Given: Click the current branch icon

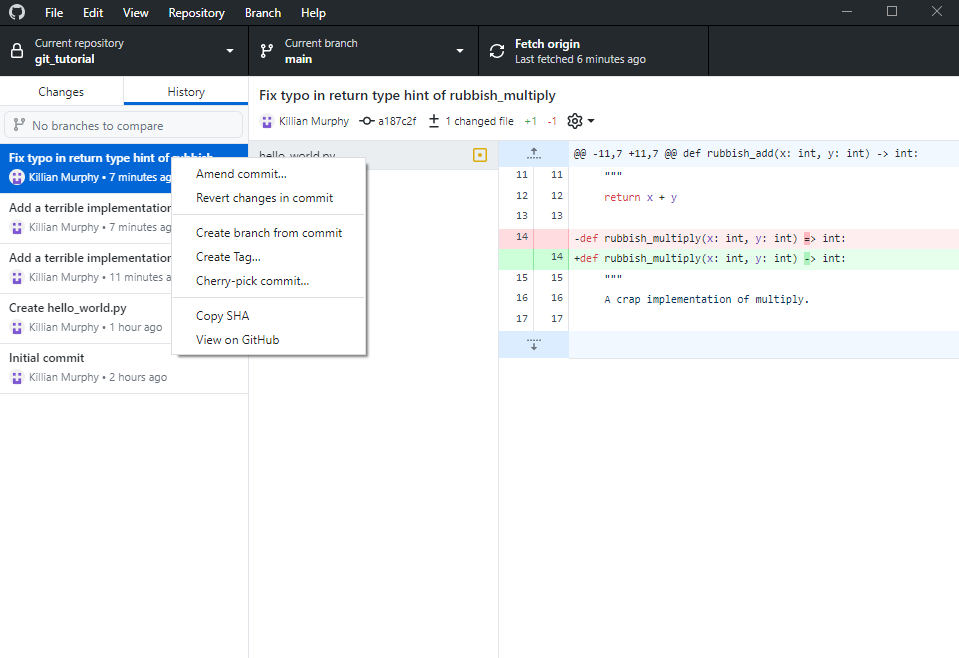Looking at the screenshot, I should (x=267, y=51).
